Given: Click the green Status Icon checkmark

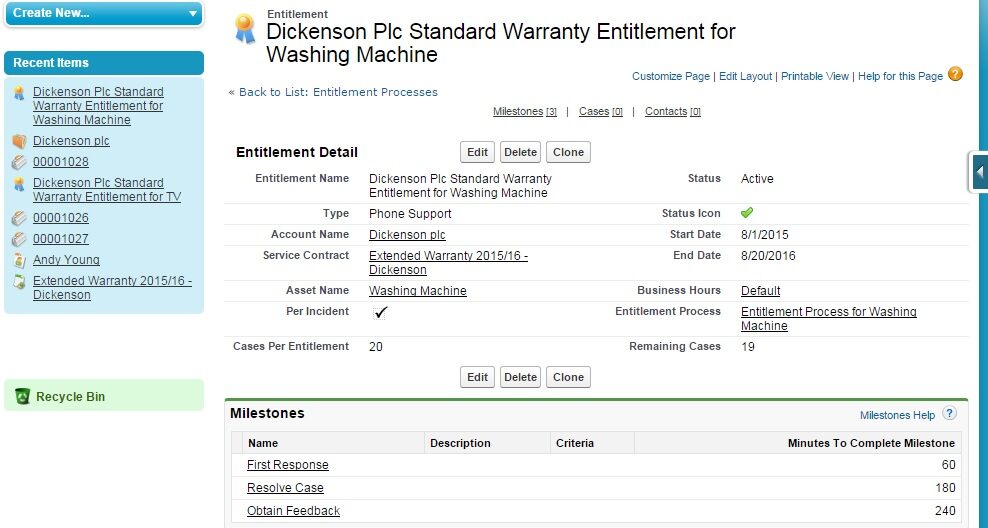Looking at the screenshot, I should [x=747, y=213].
